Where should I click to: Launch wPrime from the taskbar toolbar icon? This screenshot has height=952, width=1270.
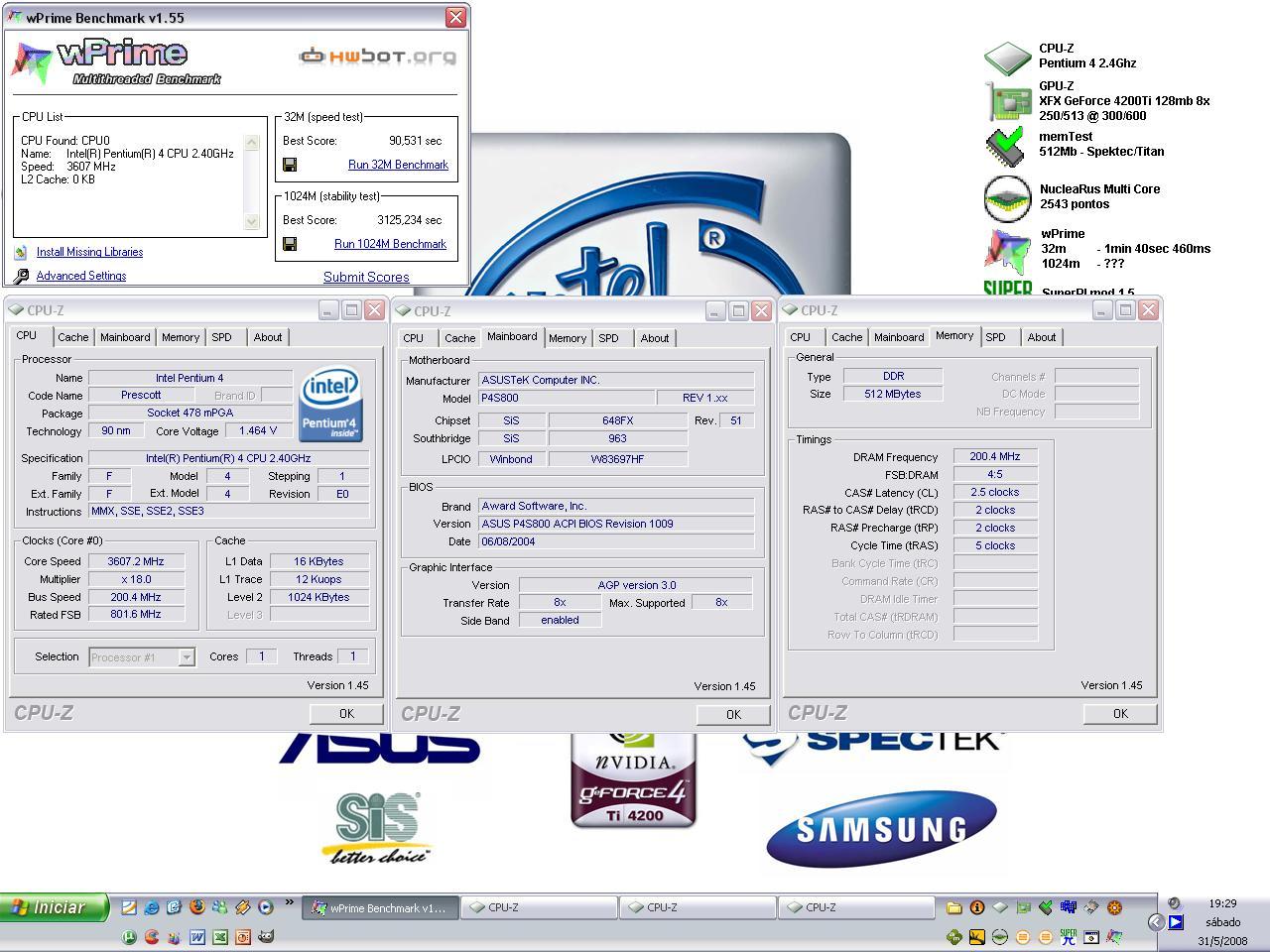click(x=1114, y=936)
